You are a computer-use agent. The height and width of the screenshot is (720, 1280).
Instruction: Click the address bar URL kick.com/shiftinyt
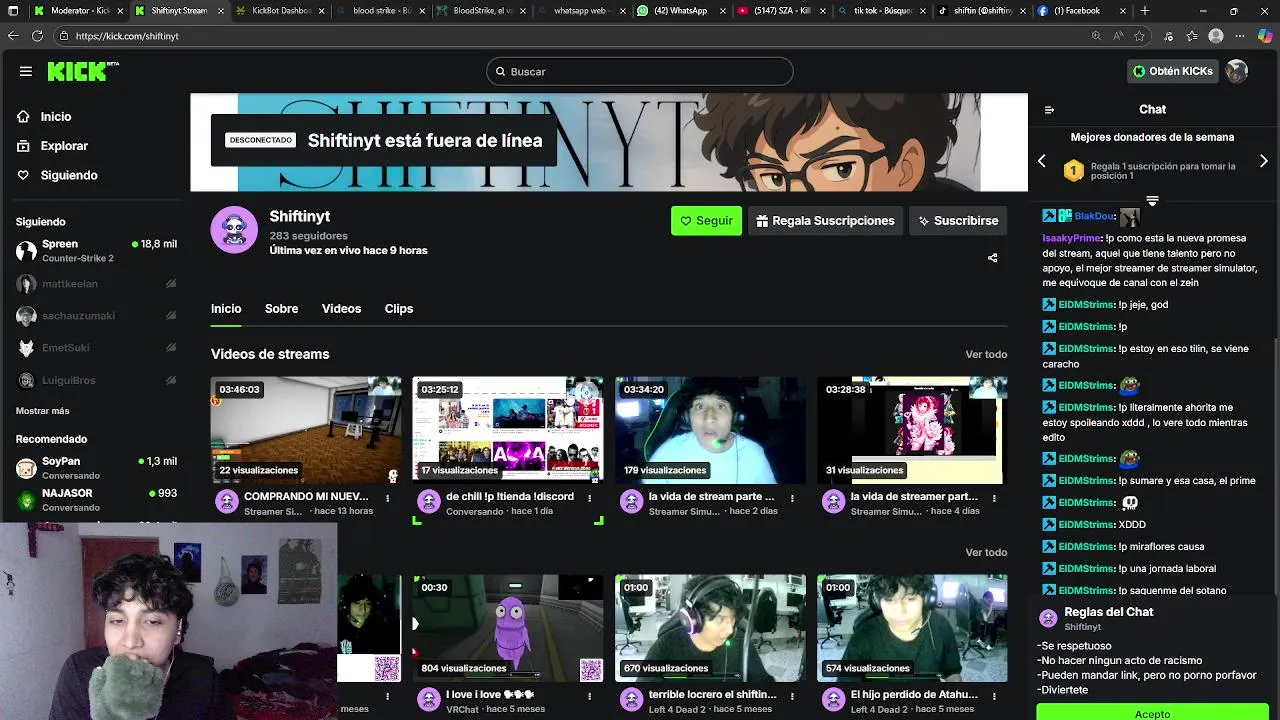point(127,36)
